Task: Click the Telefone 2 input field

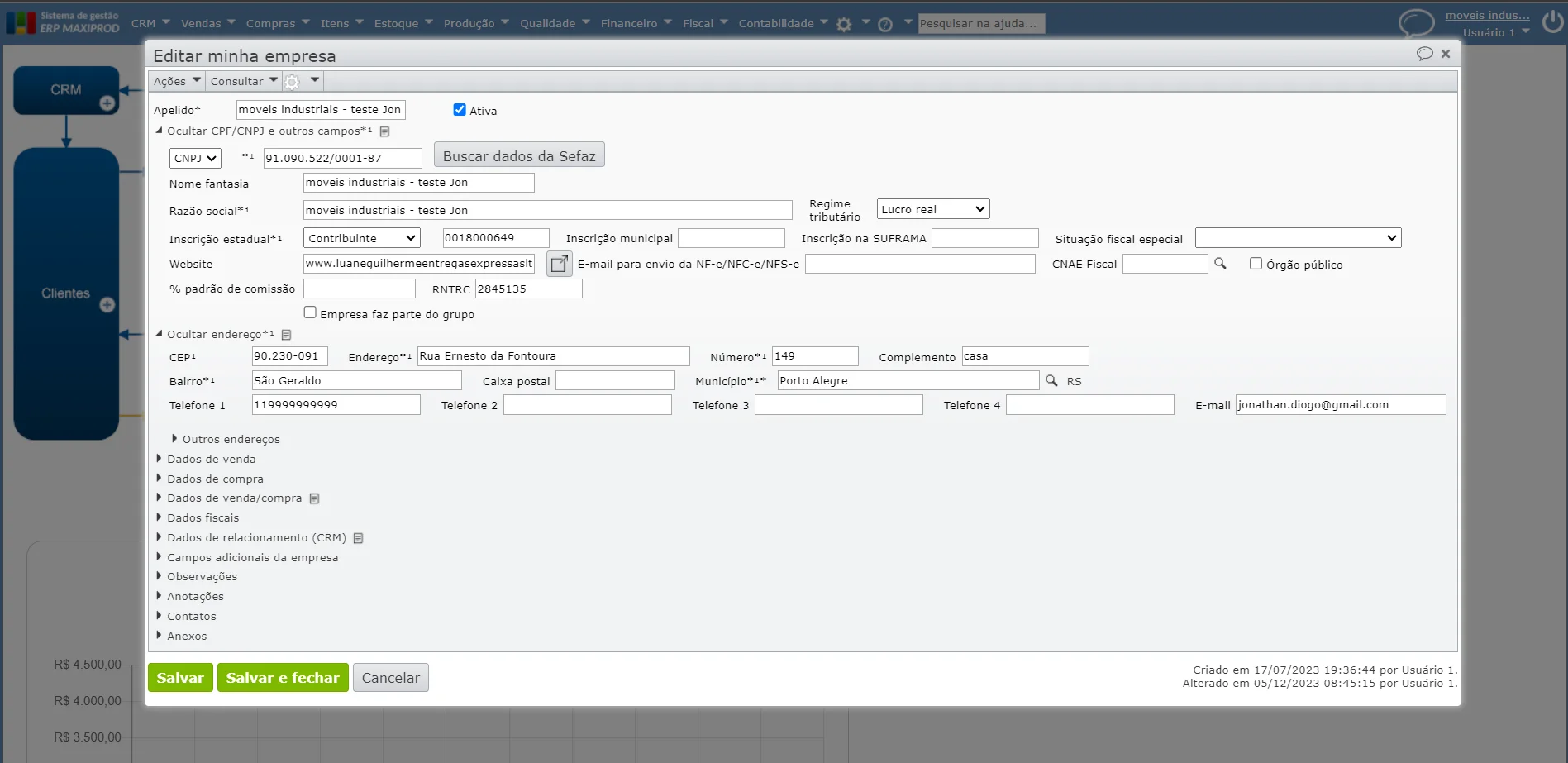Action: [587, 405]
